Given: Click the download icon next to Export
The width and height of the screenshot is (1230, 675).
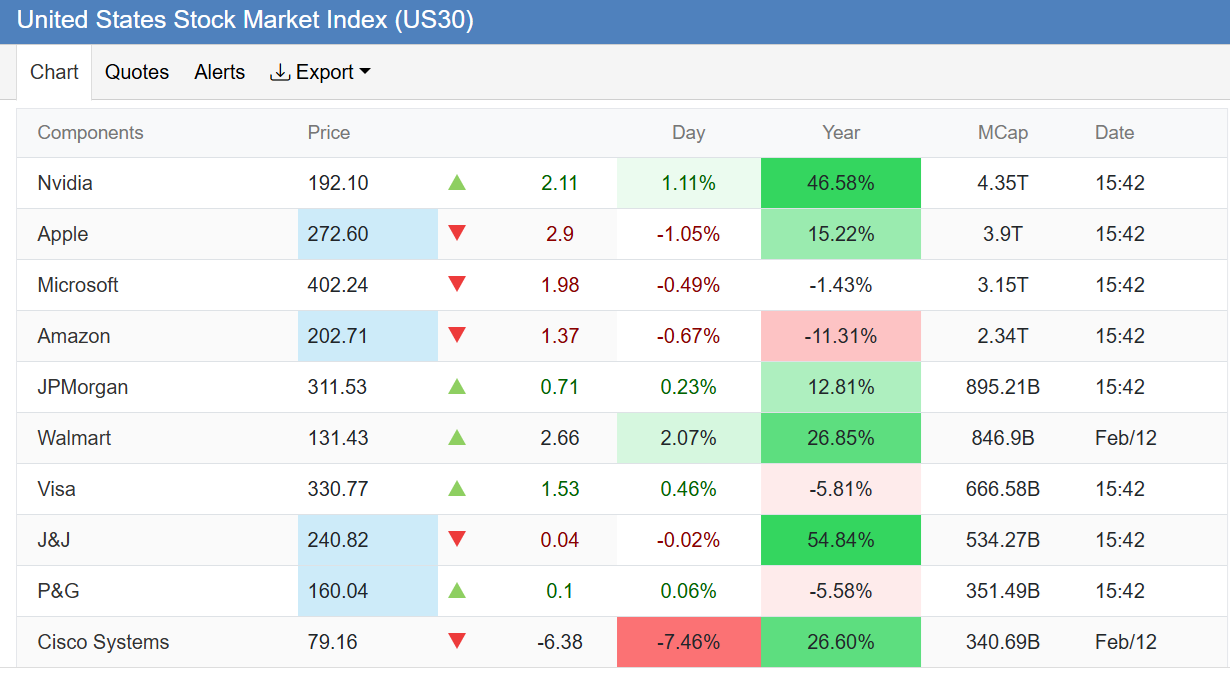Looking at the screenshot, I should 280,72.
